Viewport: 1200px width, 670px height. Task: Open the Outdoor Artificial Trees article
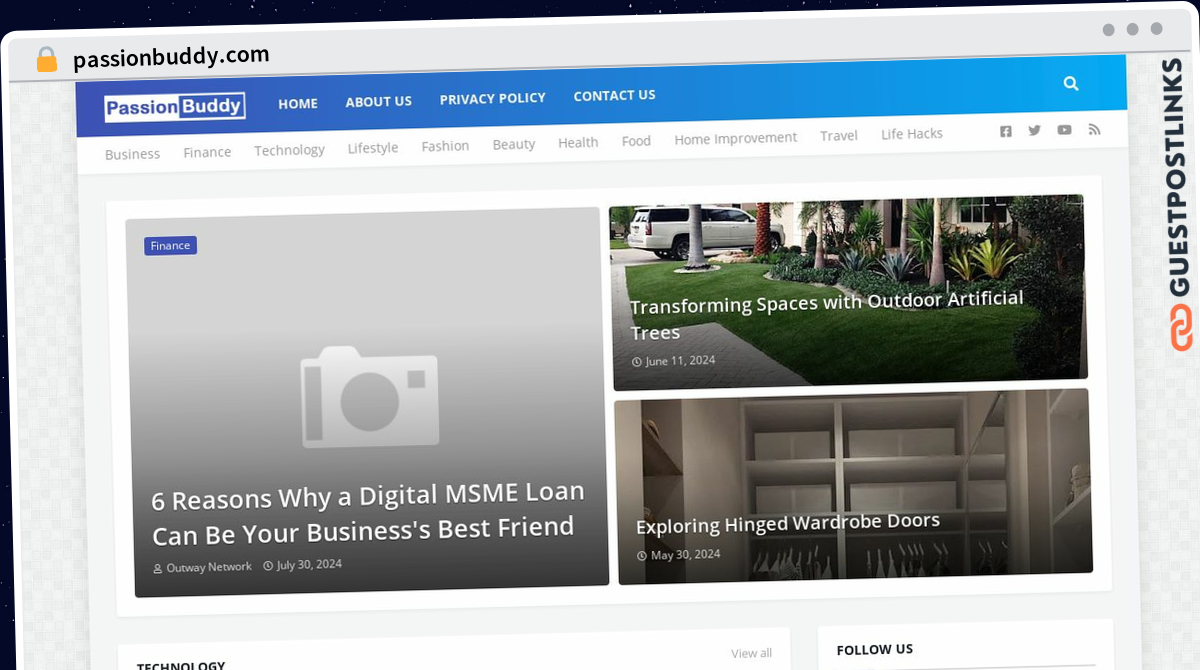click(x=827, y=315)
